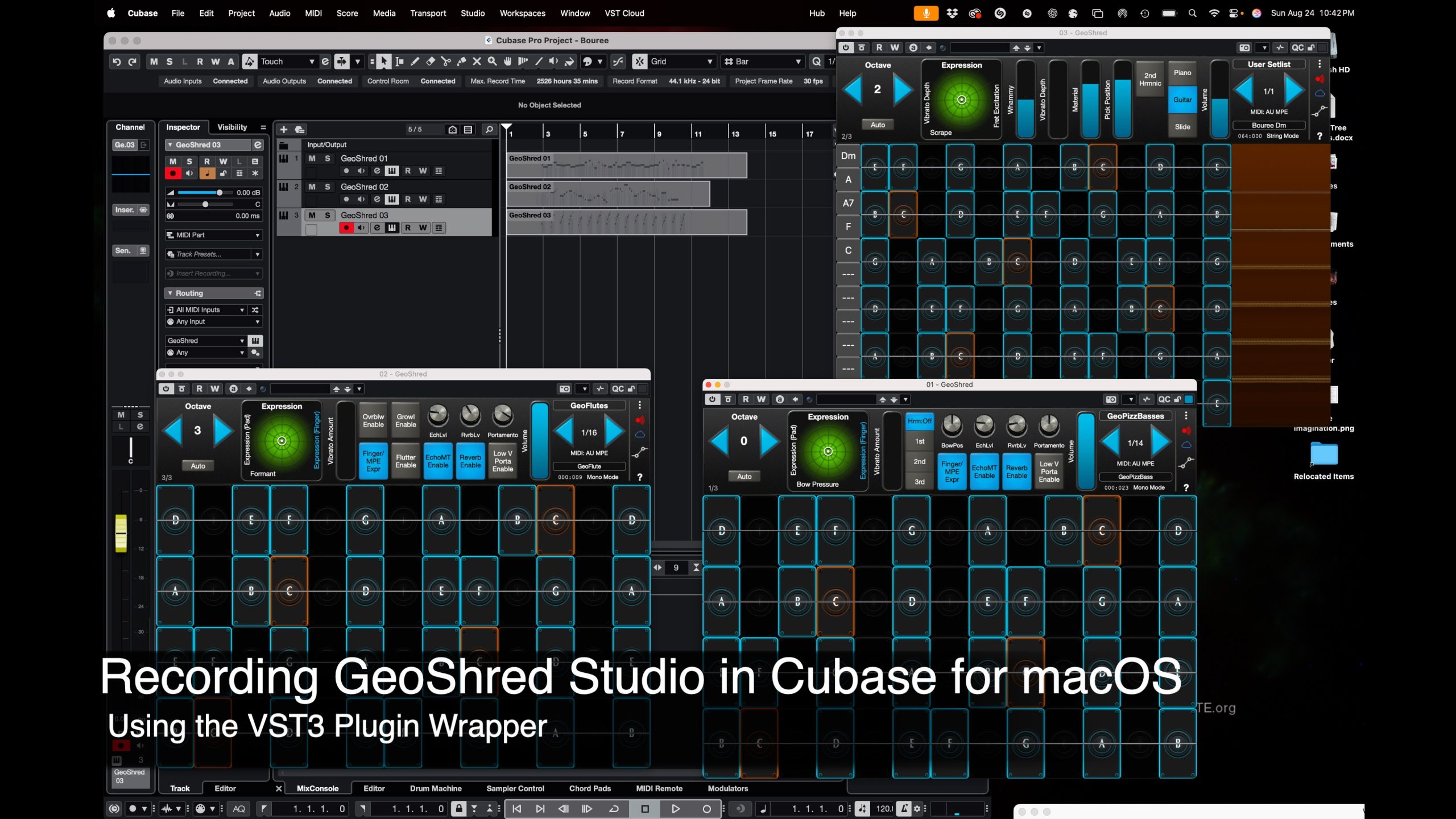Toggle Record Enable on GeoShred 01 track
The width and height of the screenshot is (1456, 819).
(x=346, y=171)
